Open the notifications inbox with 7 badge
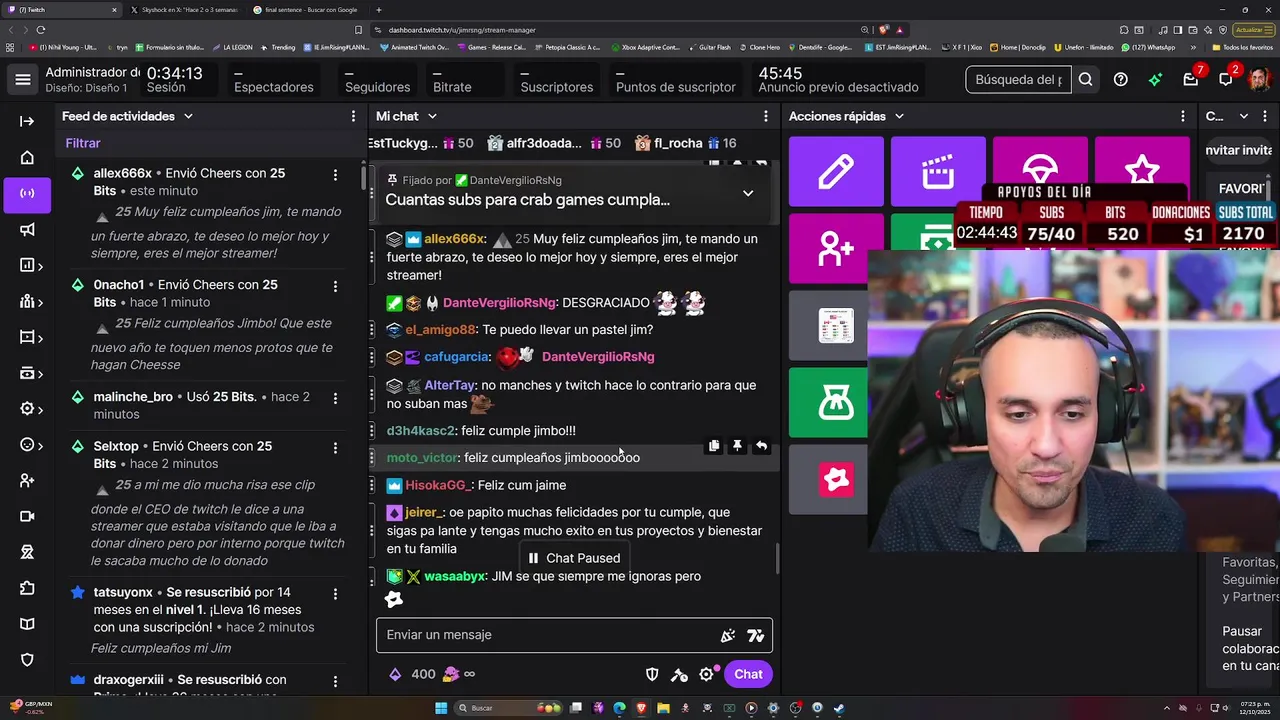Screen dimensions: 1280x720 coord(1191,79)
